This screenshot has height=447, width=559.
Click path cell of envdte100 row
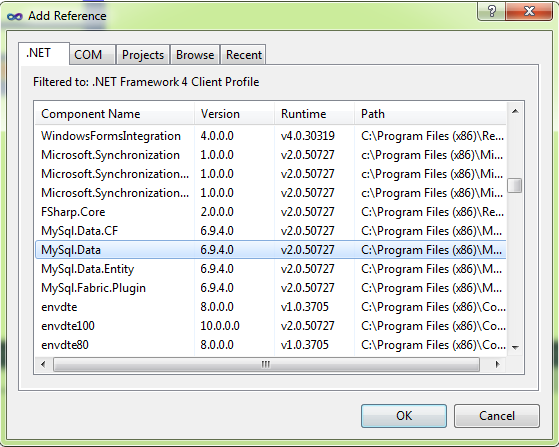point(433,326)
